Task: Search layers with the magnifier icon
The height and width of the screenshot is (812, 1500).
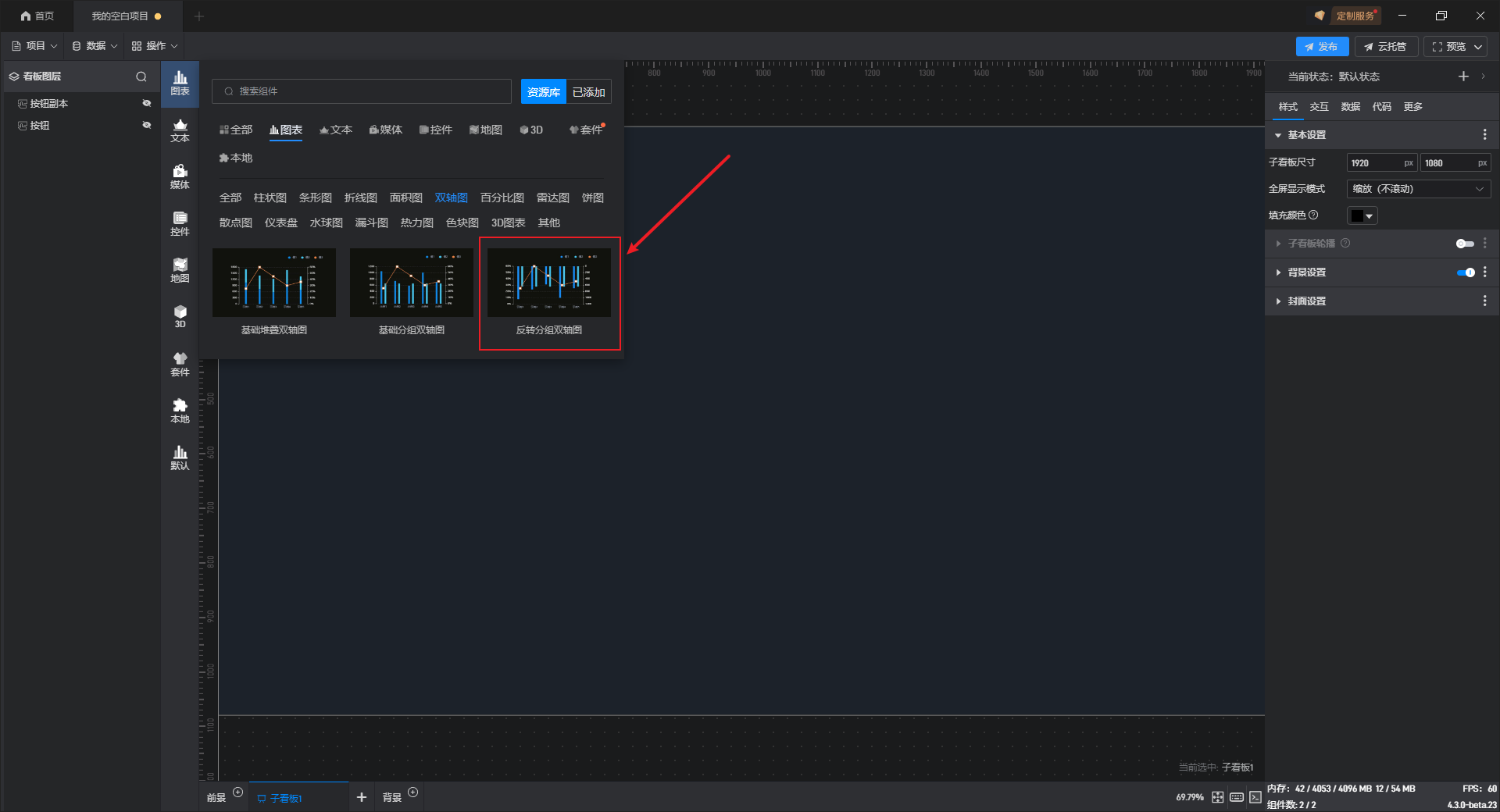Action: coord(141,77)
